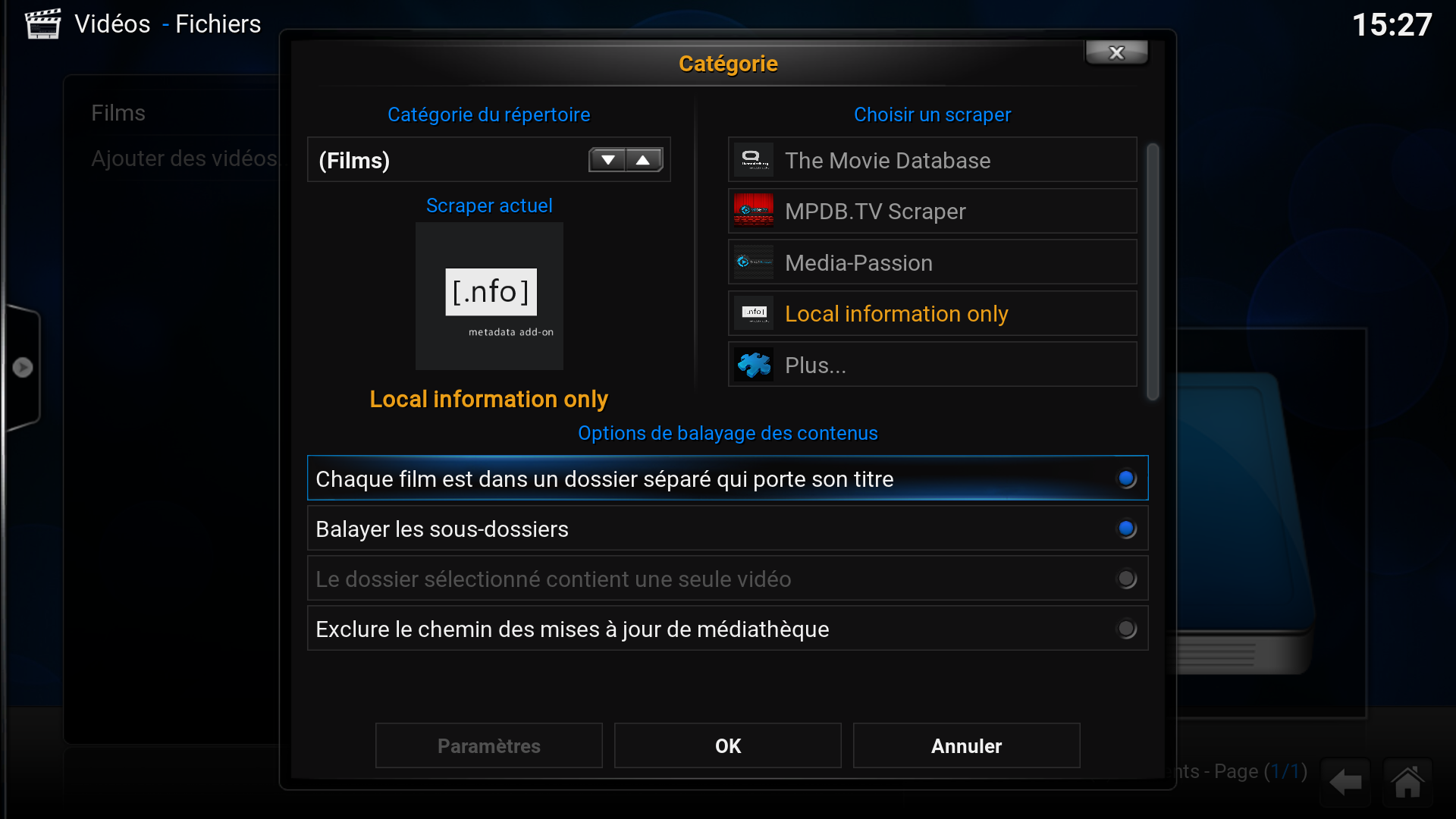Click the Annuler button

coord(966,745)
